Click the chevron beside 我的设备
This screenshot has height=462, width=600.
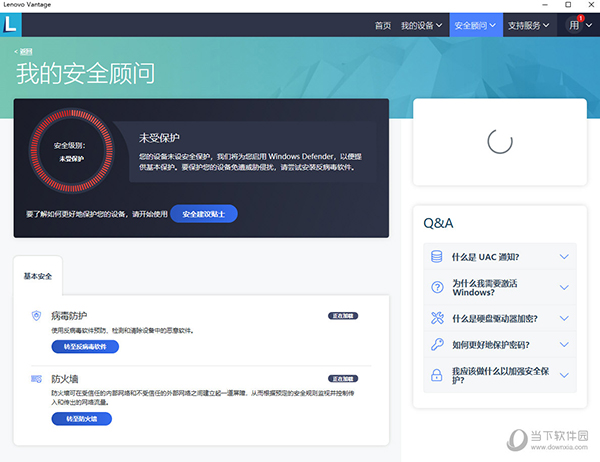coord(439,26)
